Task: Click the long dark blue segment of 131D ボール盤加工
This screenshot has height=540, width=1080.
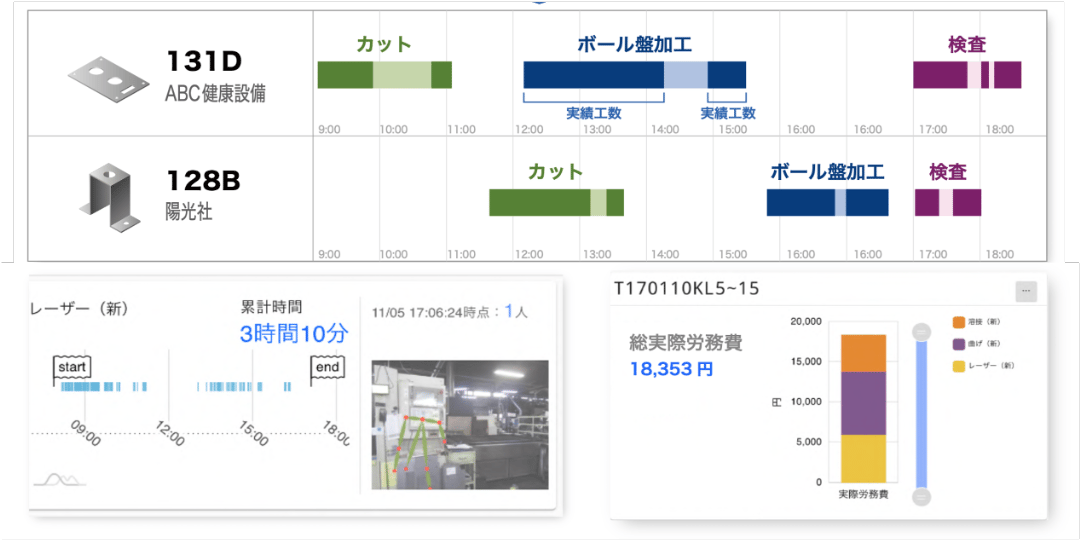Action: point(594,75)
